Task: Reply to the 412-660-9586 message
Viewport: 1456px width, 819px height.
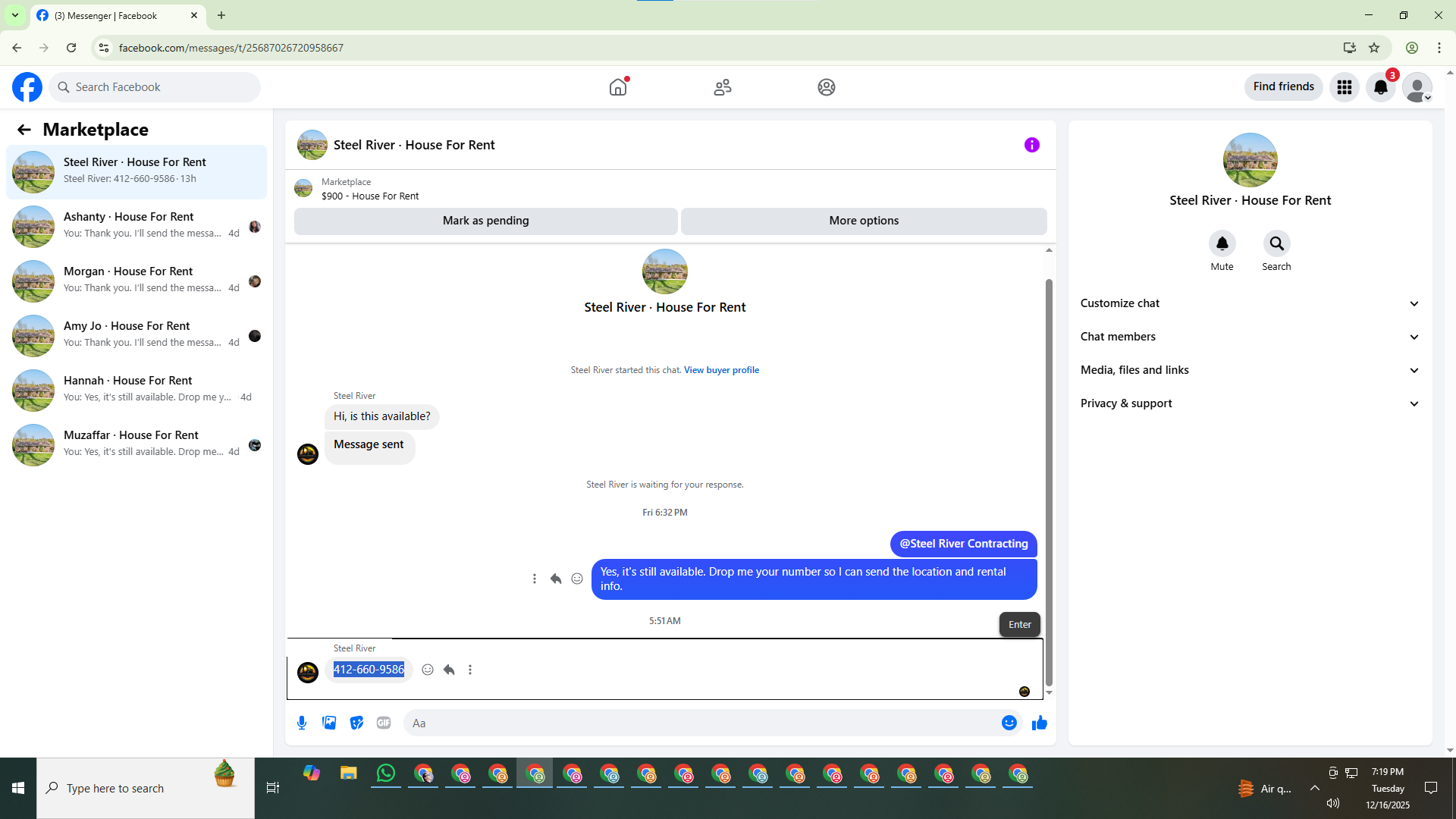Action: [449, 670]
